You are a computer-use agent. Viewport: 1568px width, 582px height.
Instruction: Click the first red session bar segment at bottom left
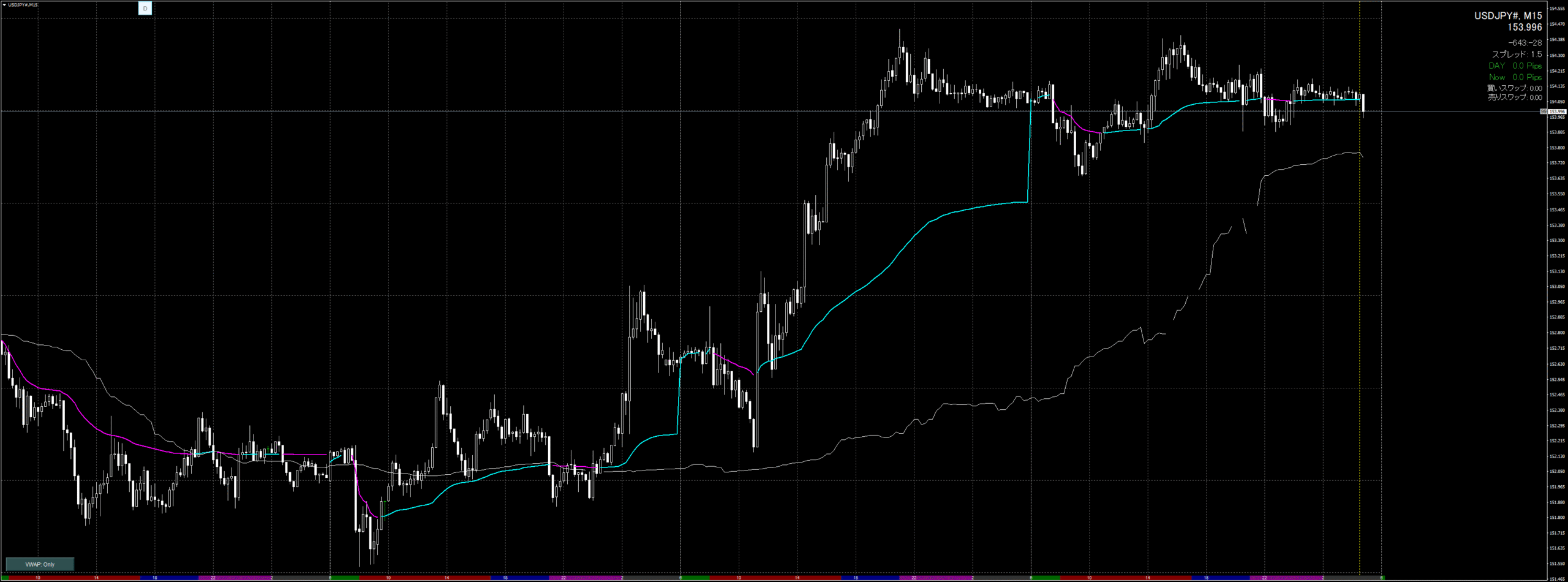pos(70,578)
